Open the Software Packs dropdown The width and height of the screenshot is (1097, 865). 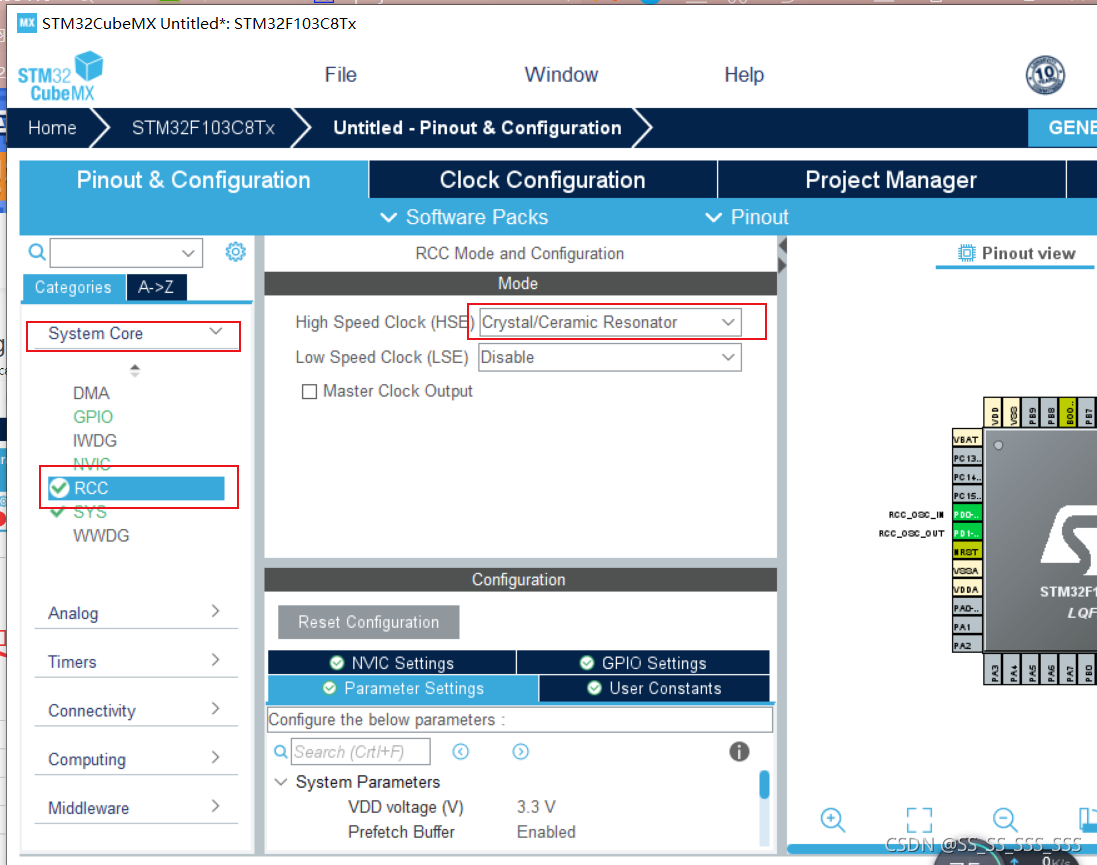(x=465, y=217)
